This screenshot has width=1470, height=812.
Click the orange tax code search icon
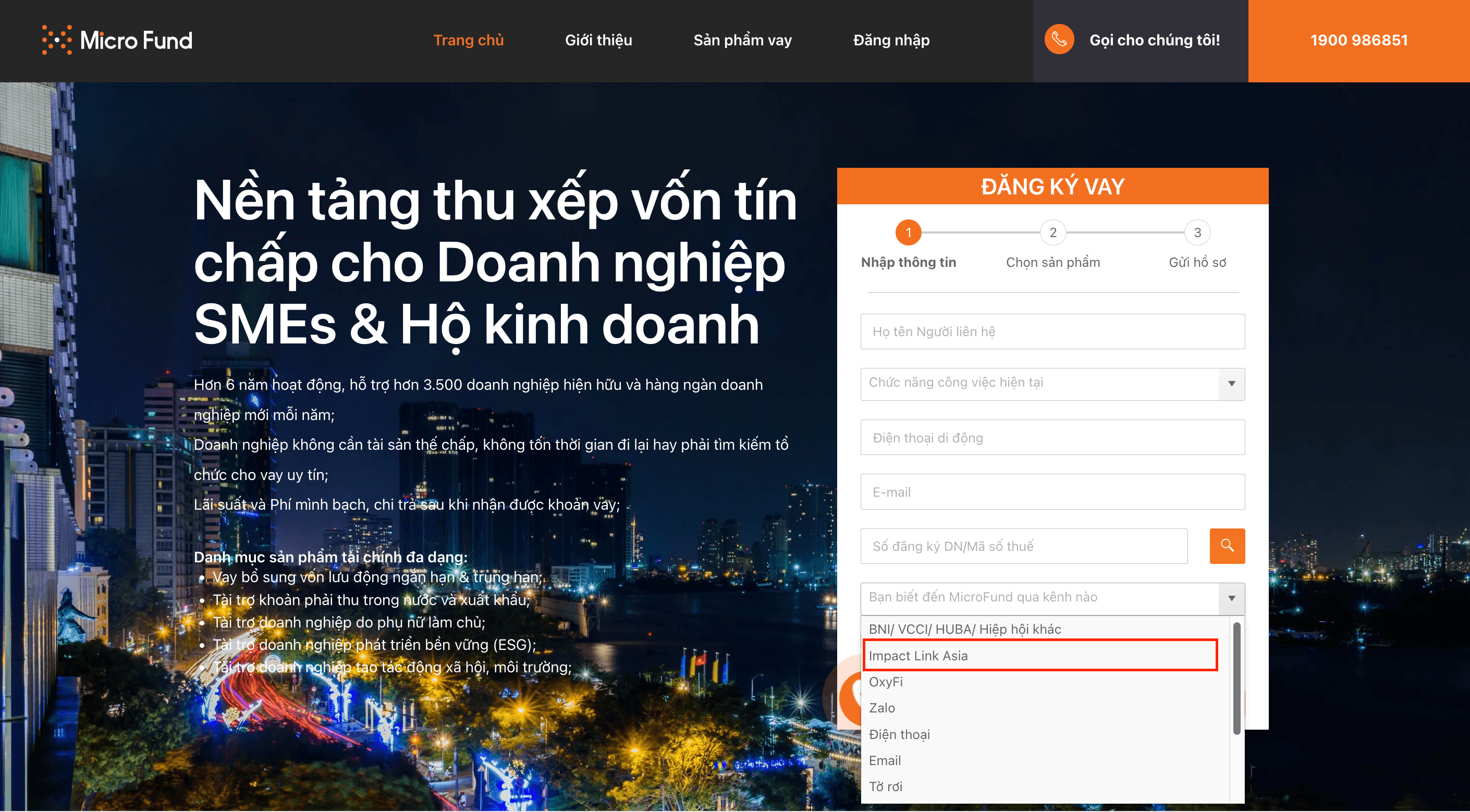click(x=1227, y=546)
